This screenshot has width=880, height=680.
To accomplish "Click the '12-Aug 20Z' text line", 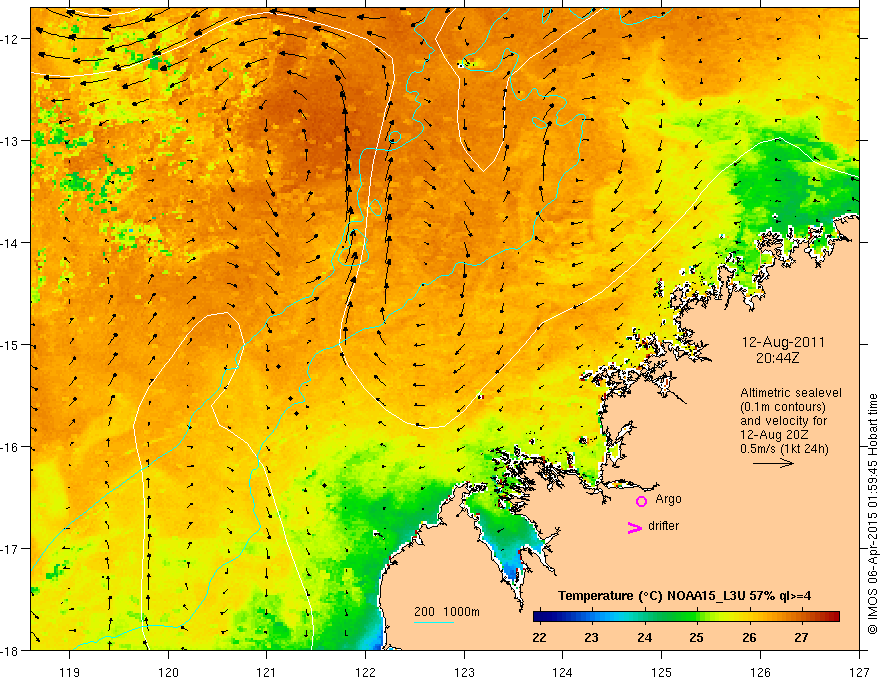I will tap(777, 435).
